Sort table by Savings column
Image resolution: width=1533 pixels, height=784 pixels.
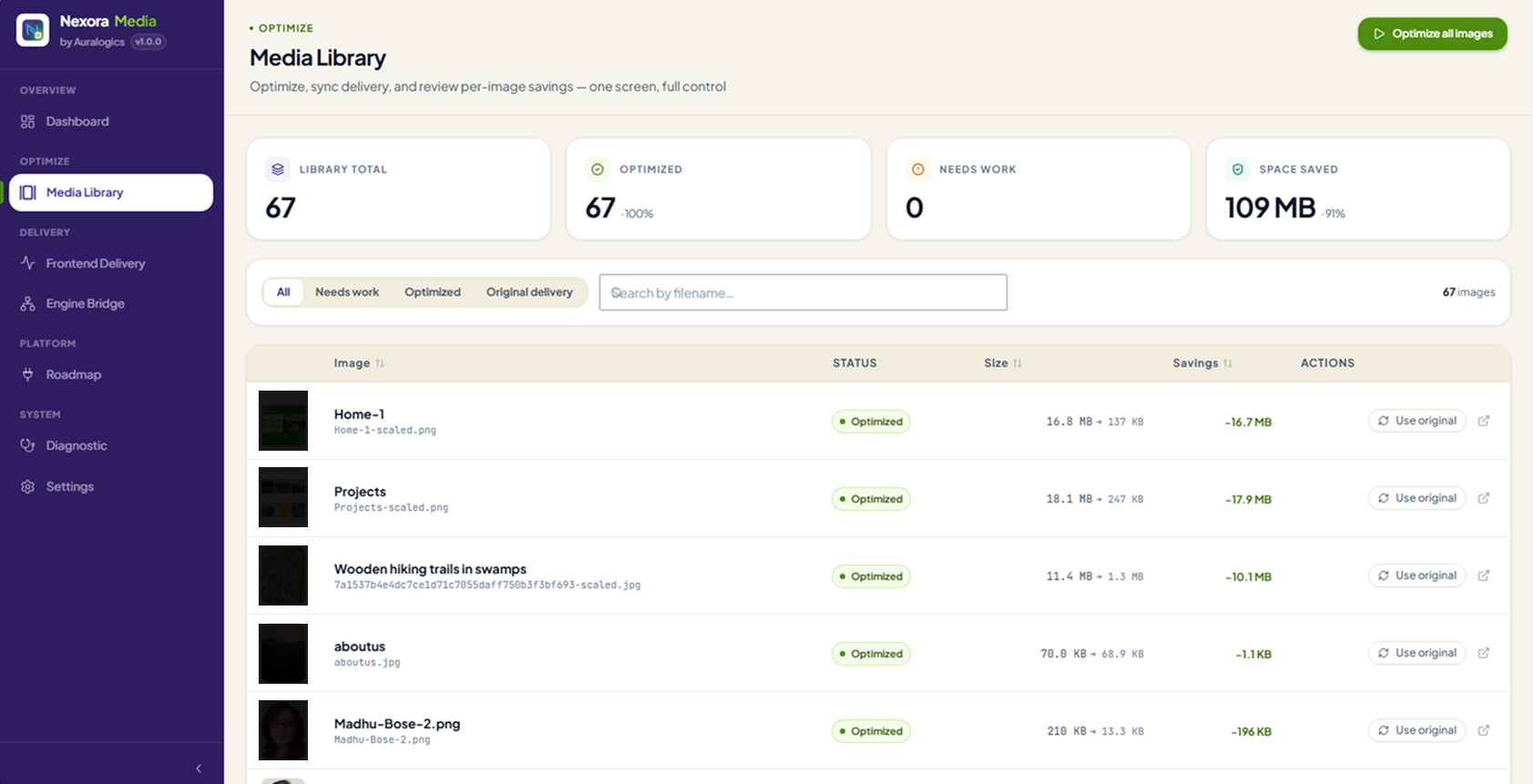1202,363
